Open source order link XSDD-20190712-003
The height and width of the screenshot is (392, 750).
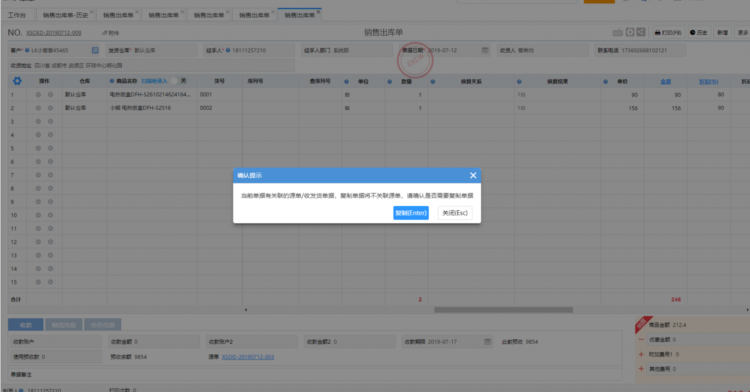[x=248, y=357]
